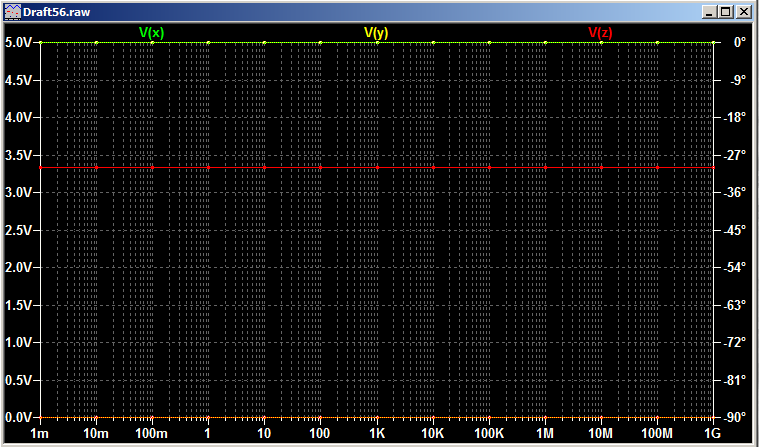Screen dimensions: 759x447
Task: Click the 100K frequency axis label
Action: 489,433
